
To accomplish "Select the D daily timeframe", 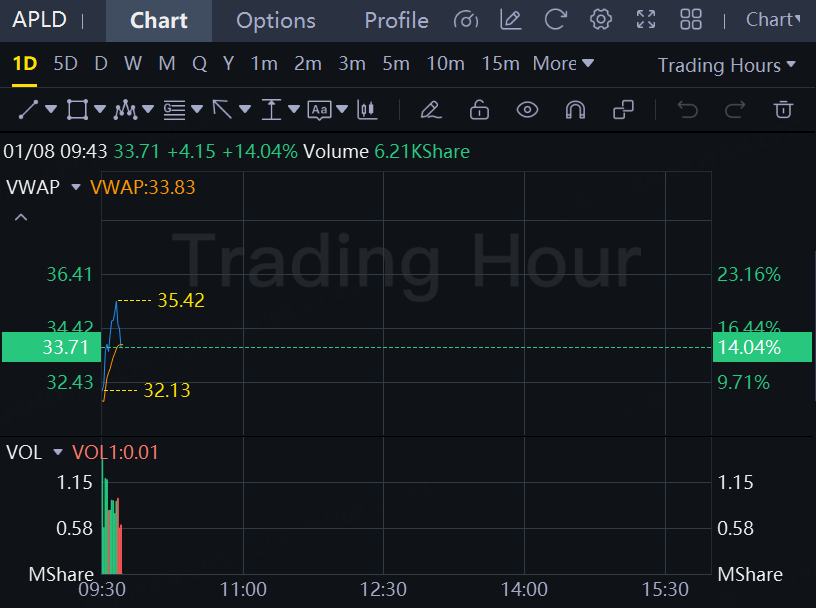I will [x=101, y=64].
